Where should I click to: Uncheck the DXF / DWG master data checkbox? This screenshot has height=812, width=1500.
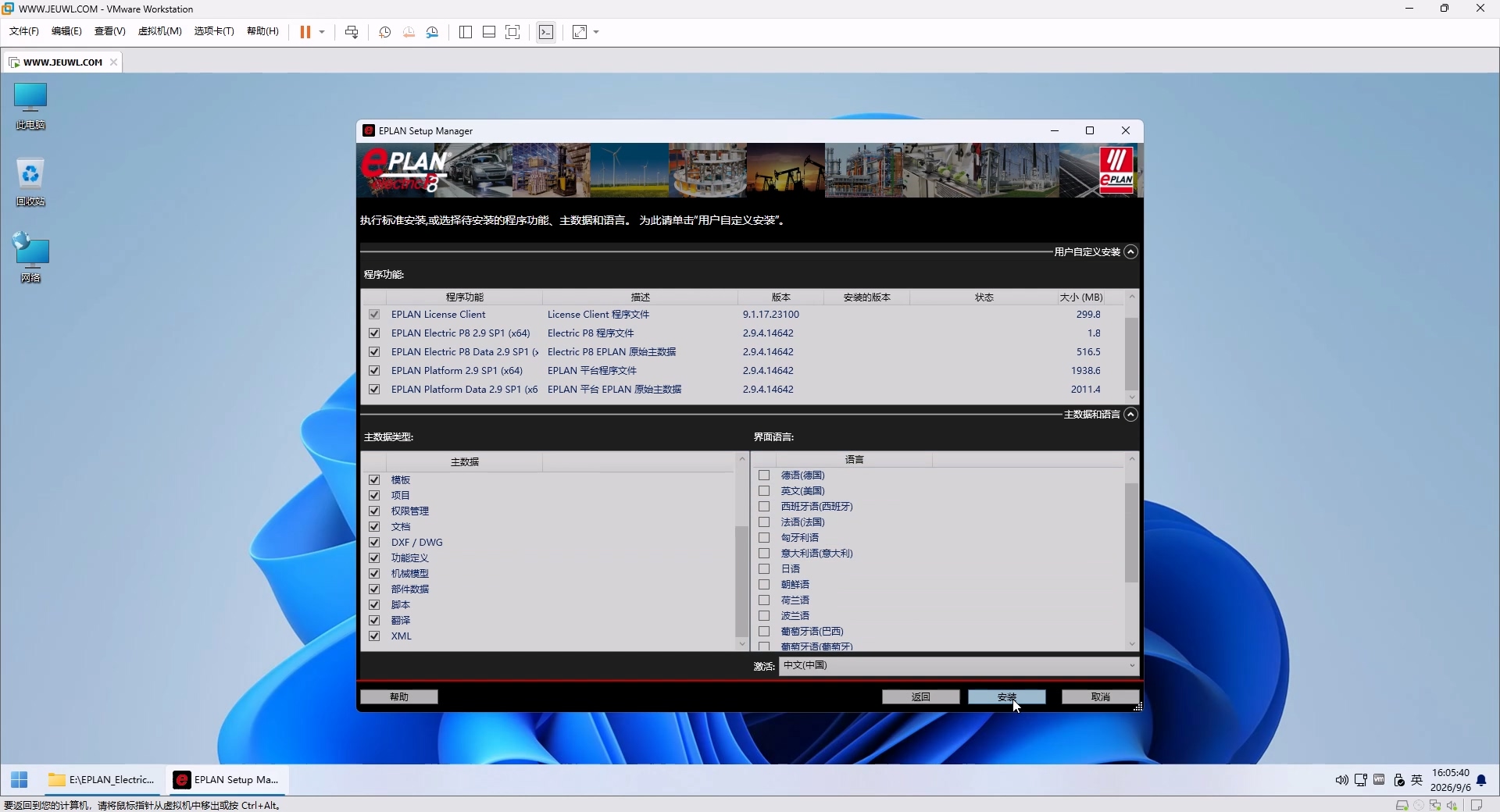(x=374, y=543)
